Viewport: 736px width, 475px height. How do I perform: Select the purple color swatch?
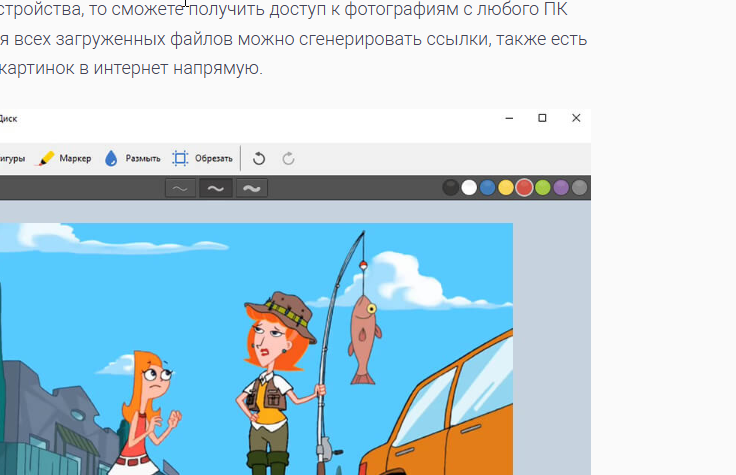561,188
